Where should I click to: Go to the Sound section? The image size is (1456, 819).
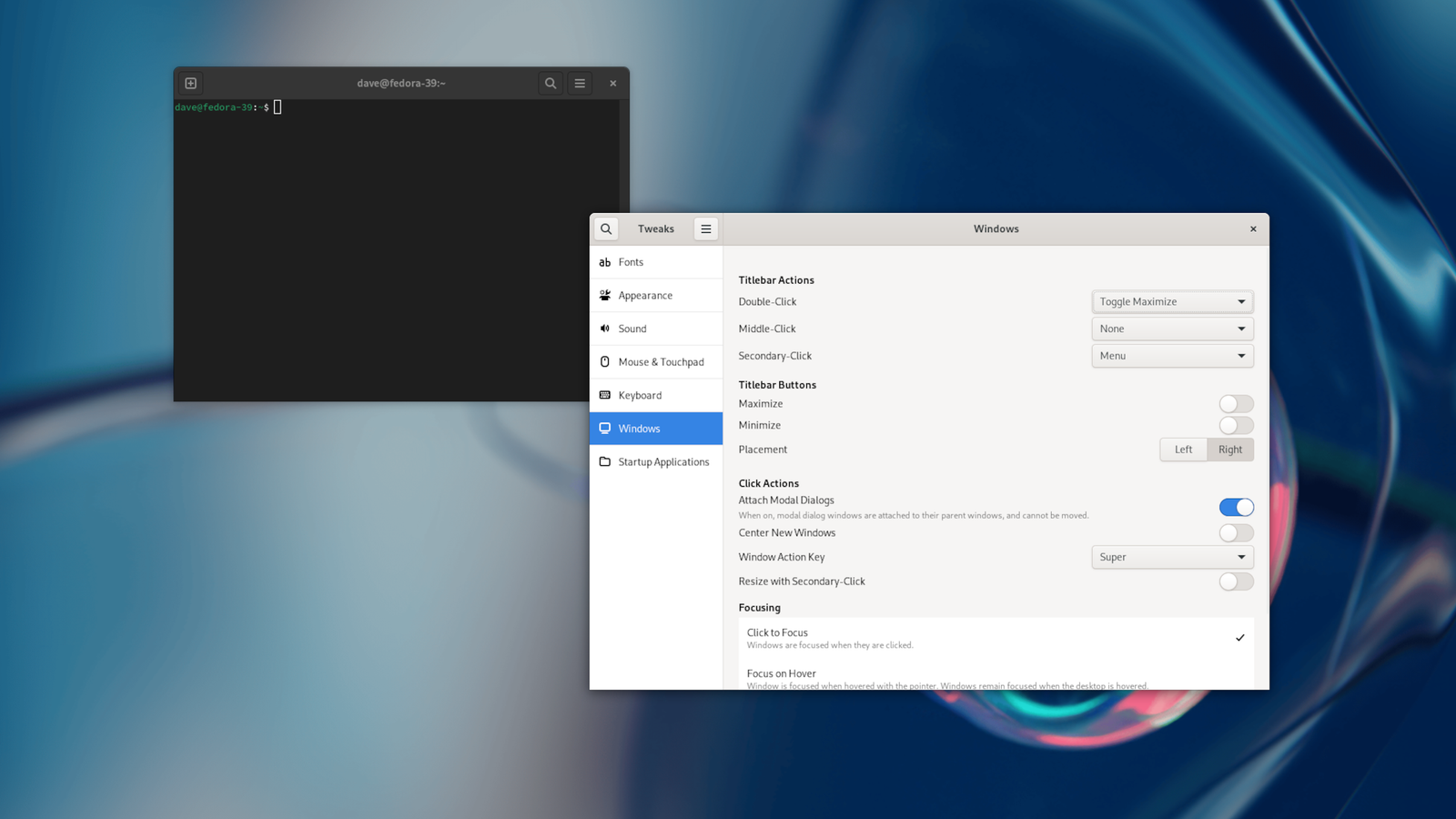pyautogui.click(x=656, y=329)
